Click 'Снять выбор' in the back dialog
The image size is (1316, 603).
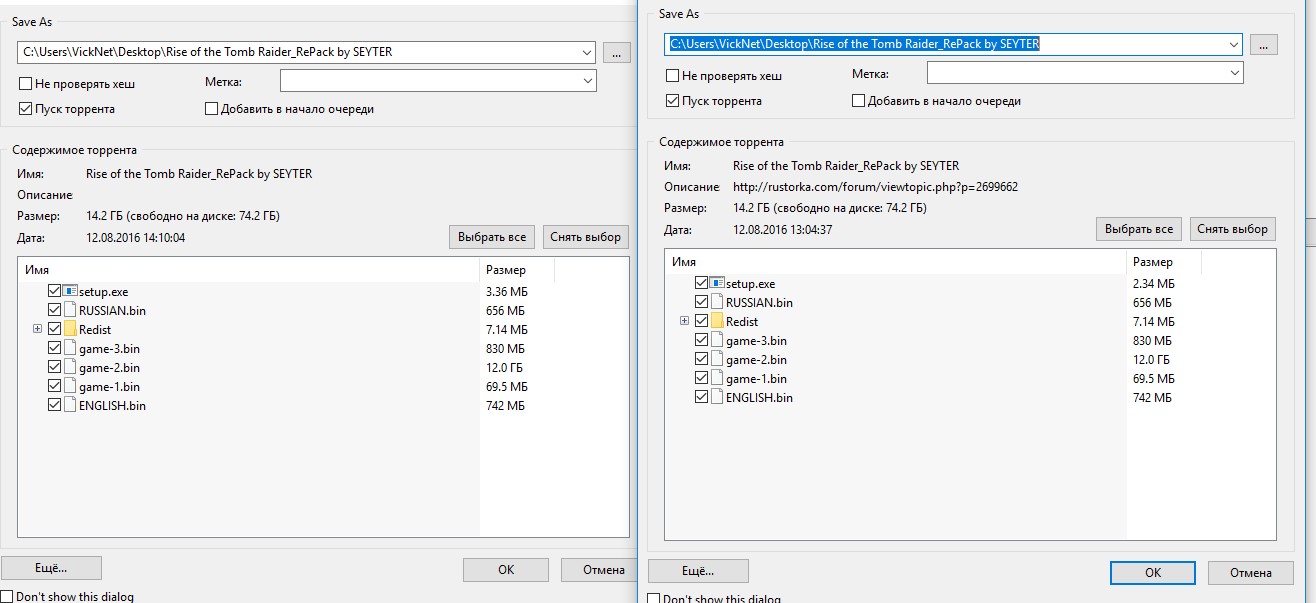586,237
